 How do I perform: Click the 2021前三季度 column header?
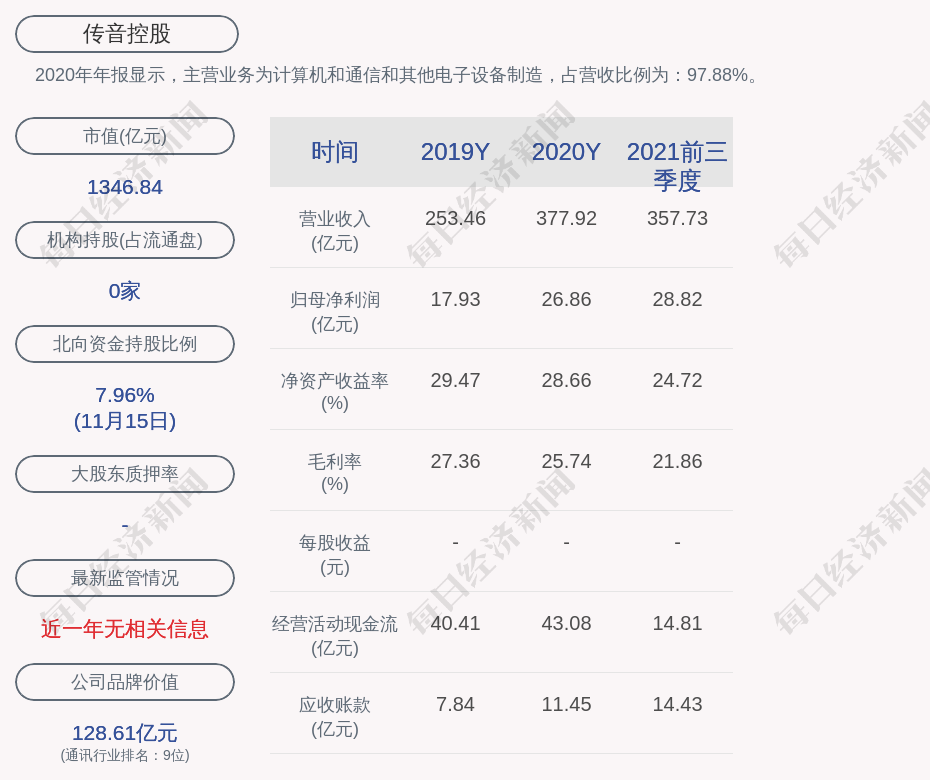pos(677,166)
